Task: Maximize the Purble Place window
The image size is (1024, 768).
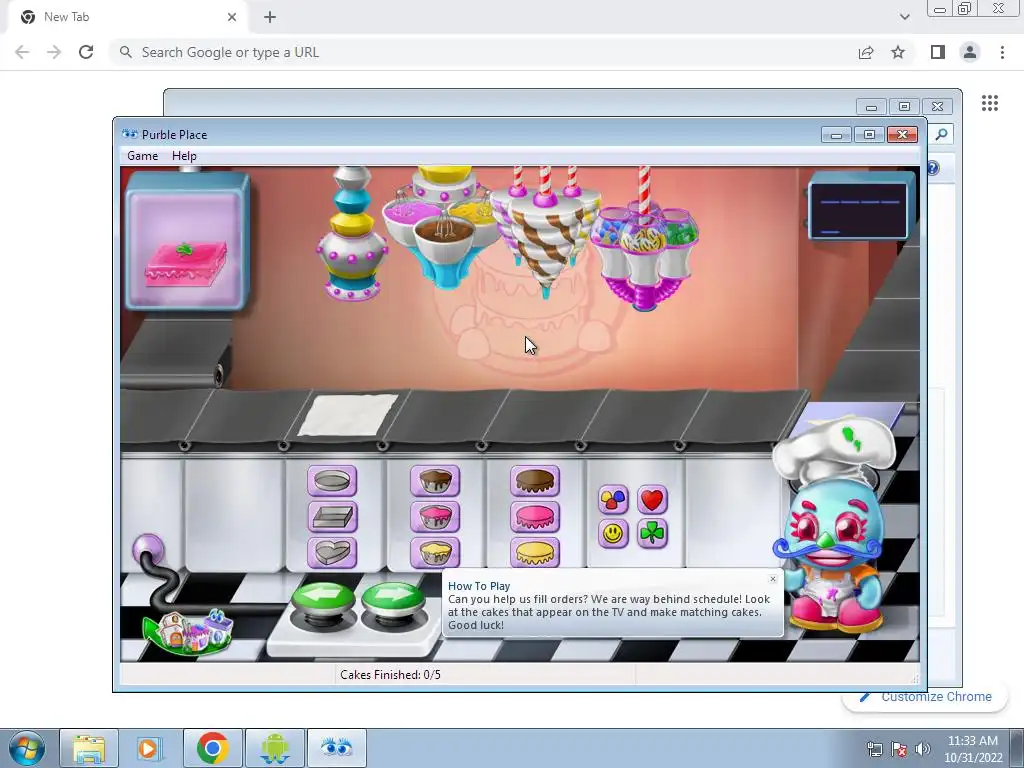Action: [869, 135]
